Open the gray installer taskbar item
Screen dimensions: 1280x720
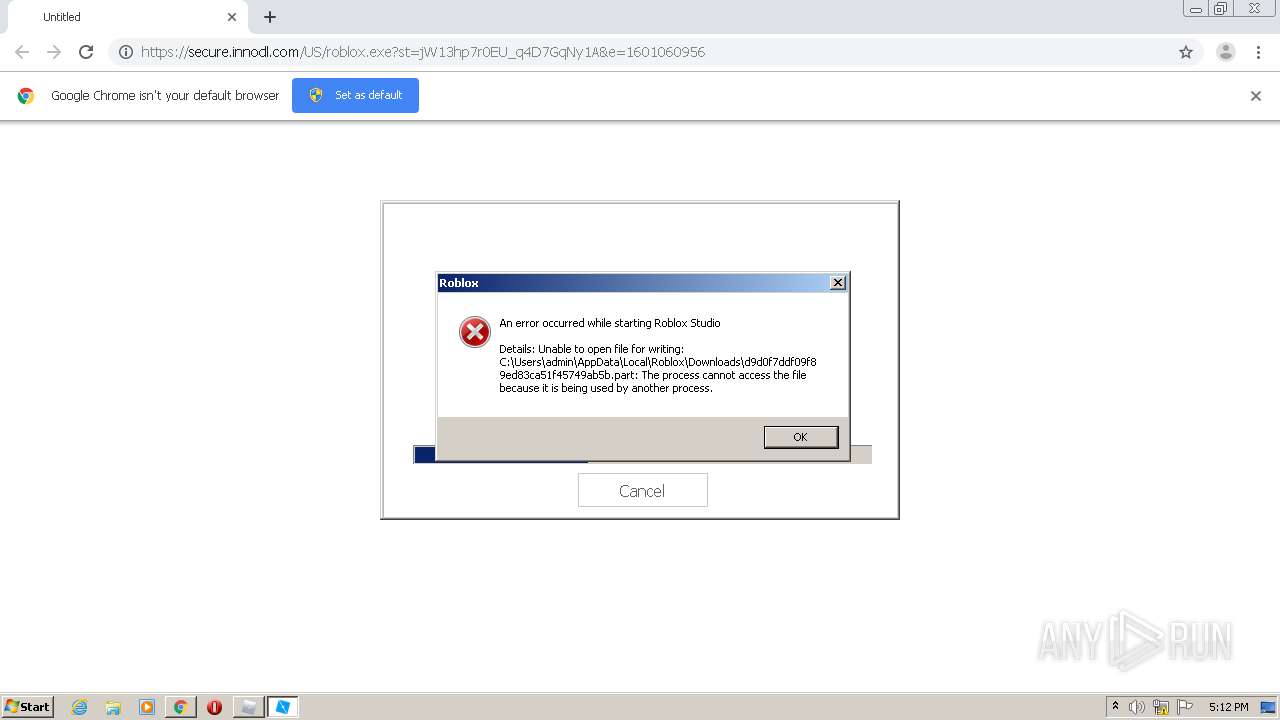click(248, 707)
